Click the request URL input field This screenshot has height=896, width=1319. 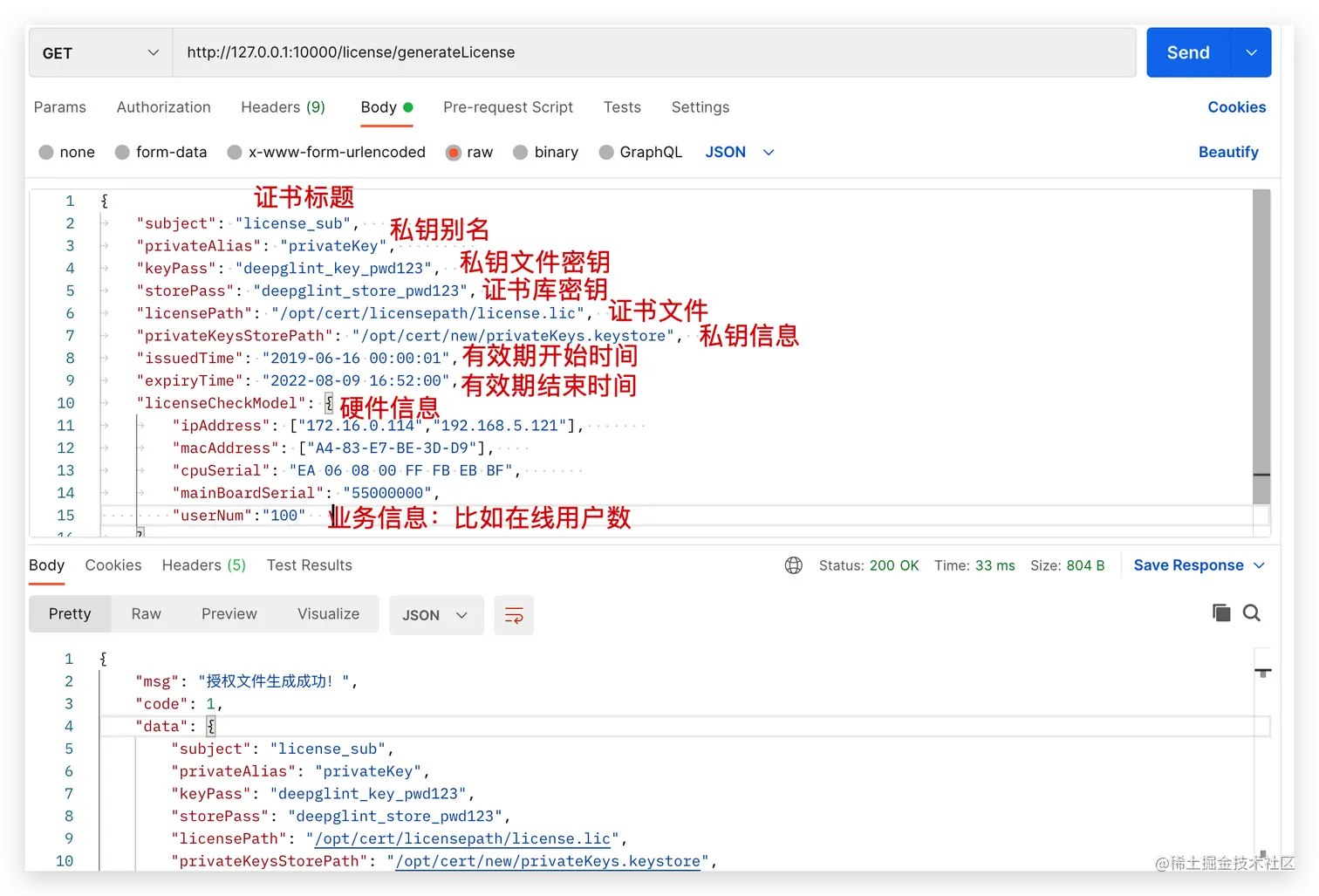(654, 52)
